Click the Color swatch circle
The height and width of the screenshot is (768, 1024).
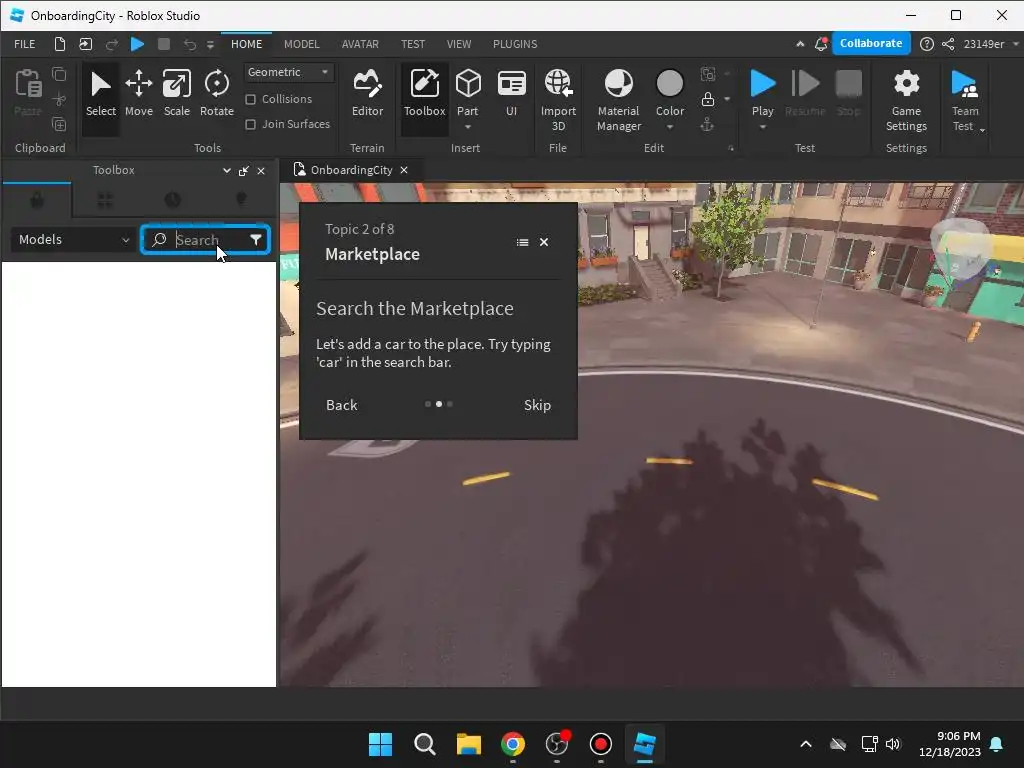click(669, 84)
